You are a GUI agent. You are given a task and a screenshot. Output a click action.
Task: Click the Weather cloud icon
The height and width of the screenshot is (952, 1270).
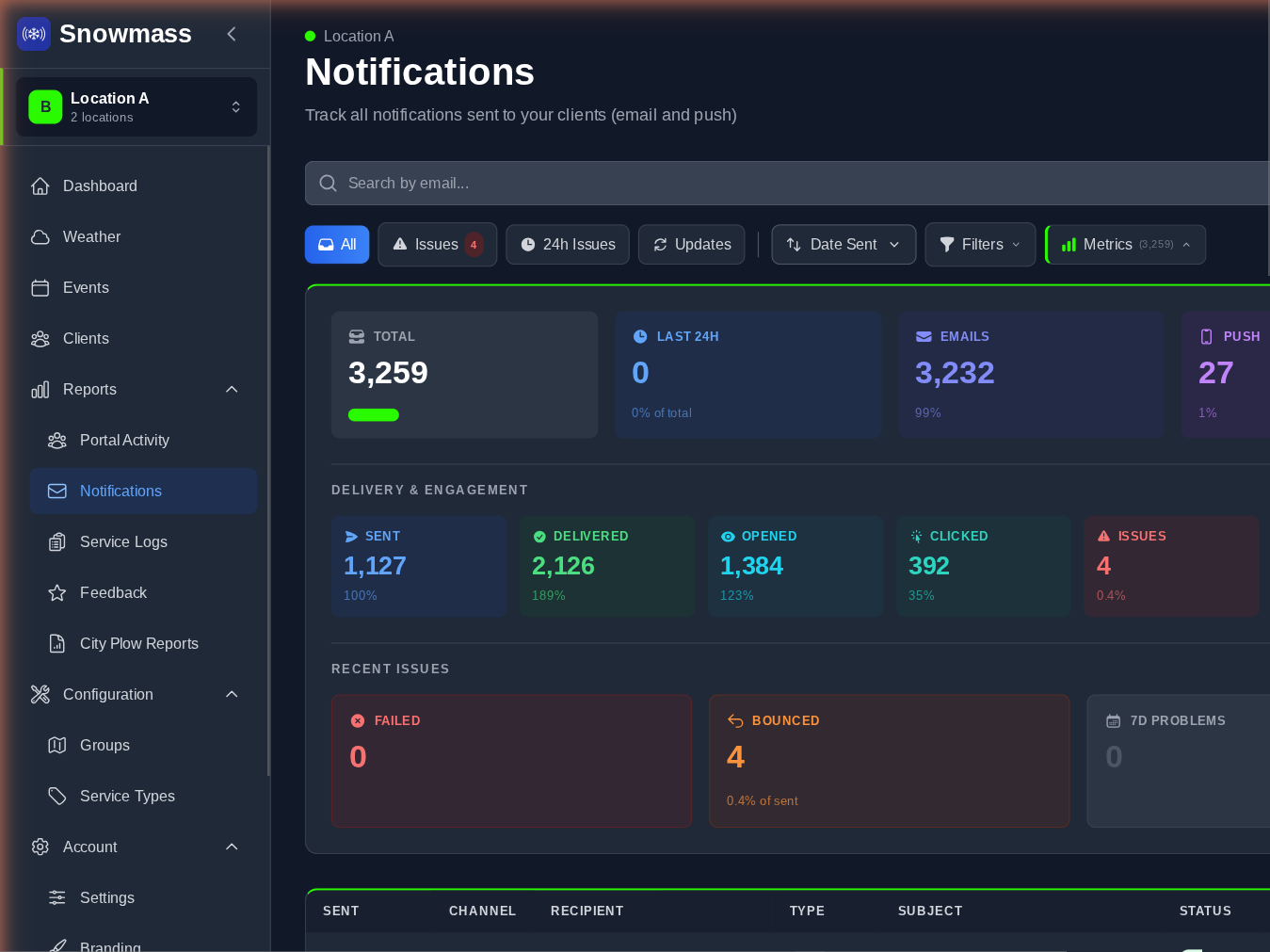click(x=40, y=237)
